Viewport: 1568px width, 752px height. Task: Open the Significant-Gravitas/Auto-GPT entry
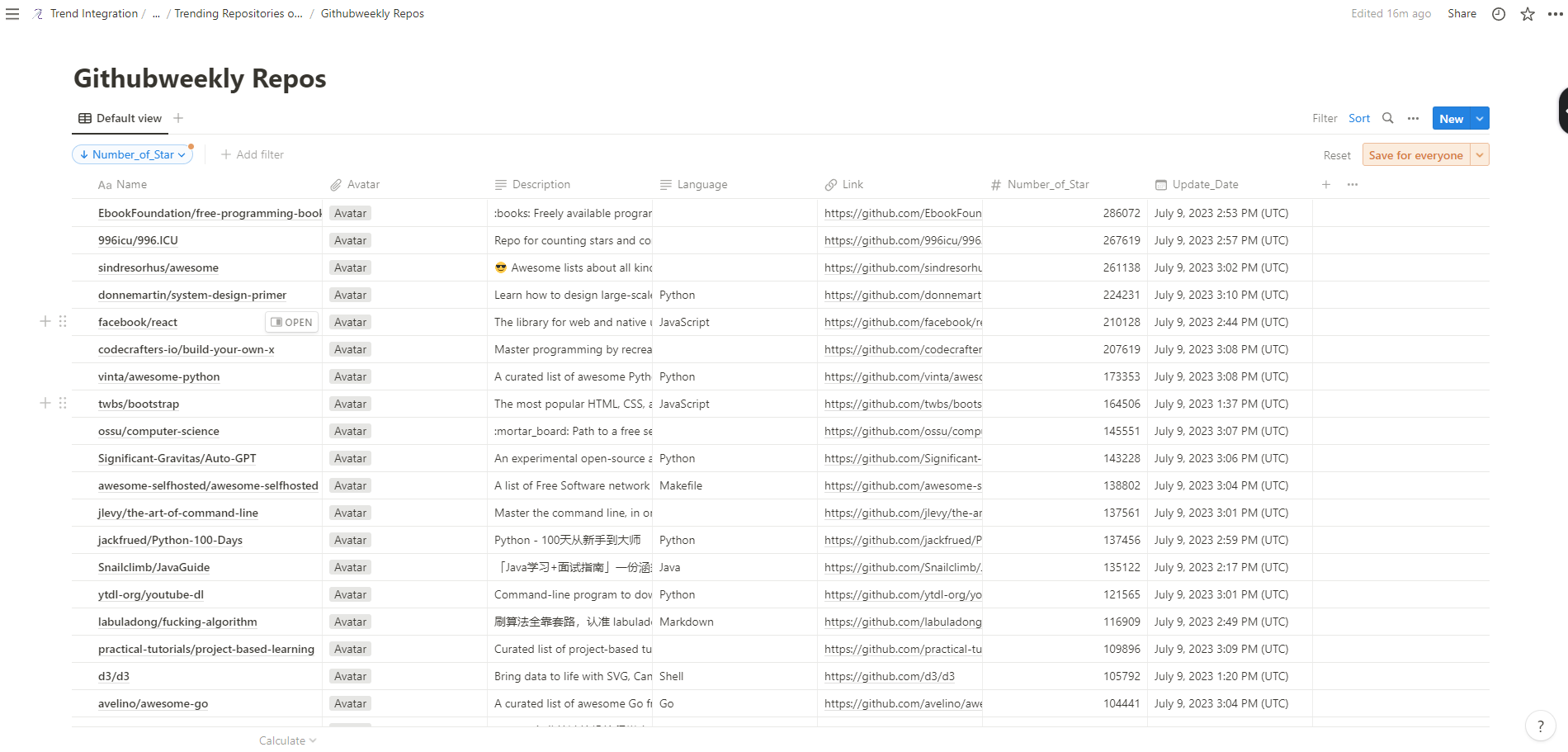pyautogui.click(x=177, y=458)
